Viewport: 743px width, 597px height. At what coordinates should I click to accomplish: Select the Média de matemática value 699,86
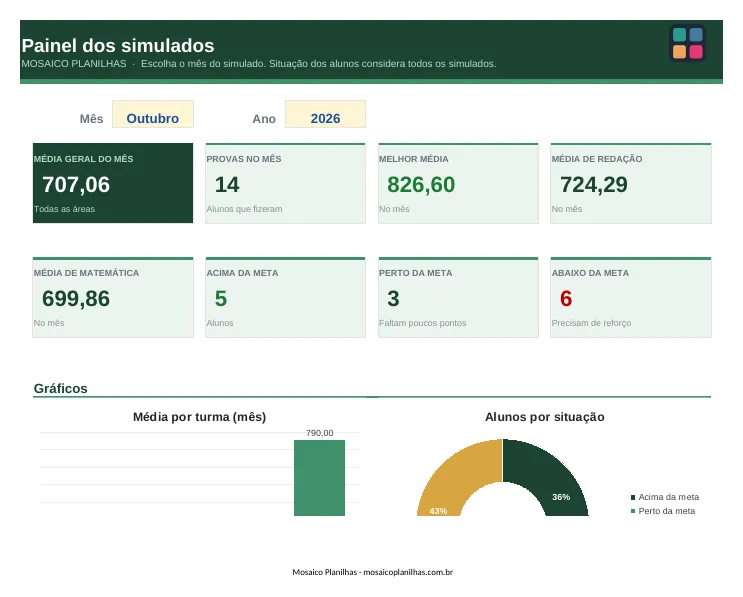point(76,298)
